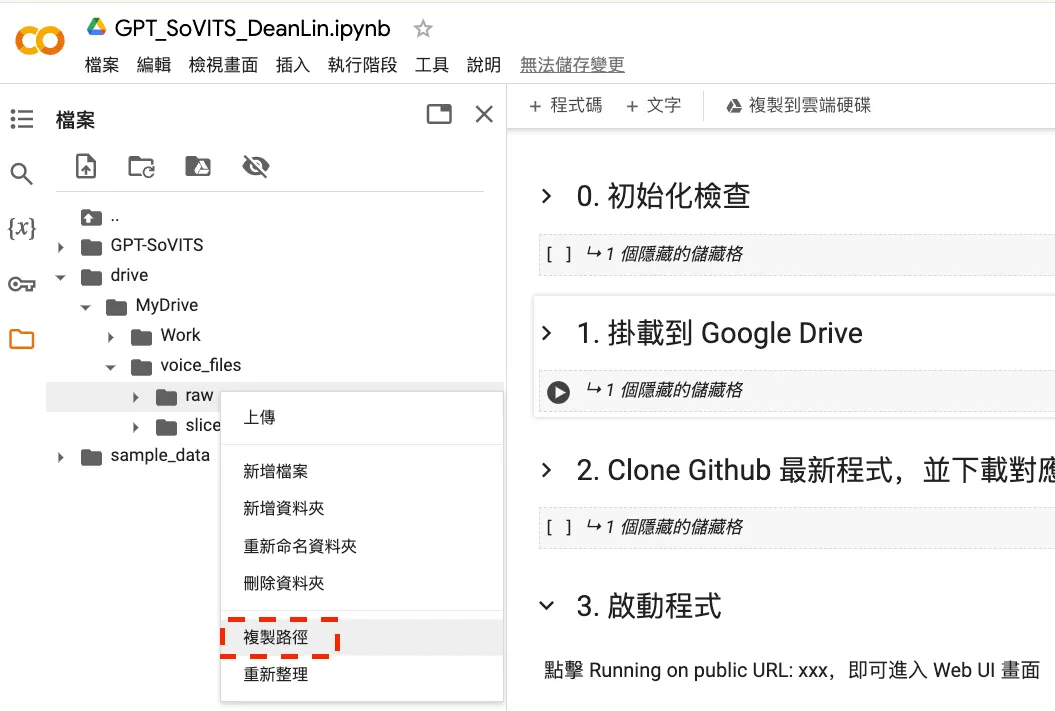Select 新增資料夾 in context menu
The height and width of the screenshot is (711, 1055).
362,509
